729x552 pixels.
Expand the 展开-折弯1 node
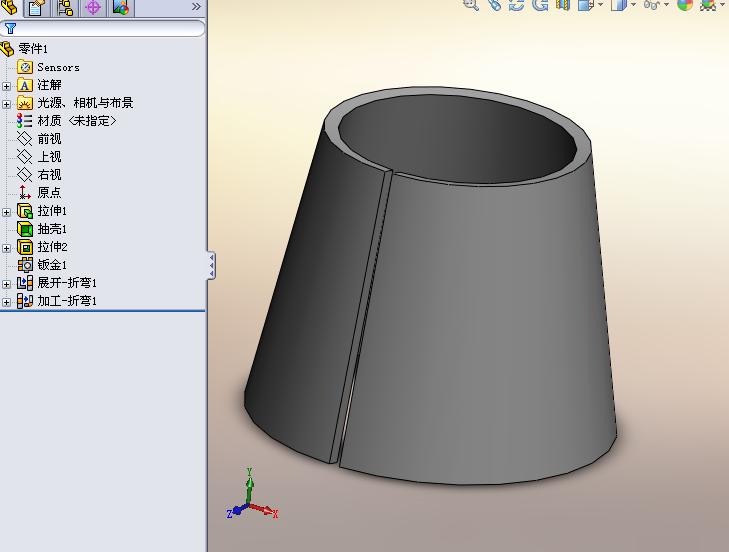click(x=7, y=284)
